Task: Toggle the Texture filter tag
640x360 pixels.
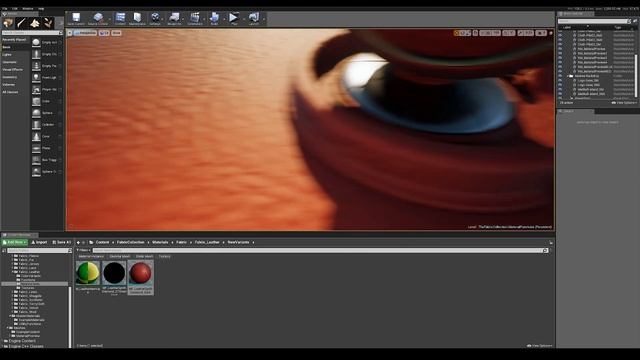Action: click(164, 256)
